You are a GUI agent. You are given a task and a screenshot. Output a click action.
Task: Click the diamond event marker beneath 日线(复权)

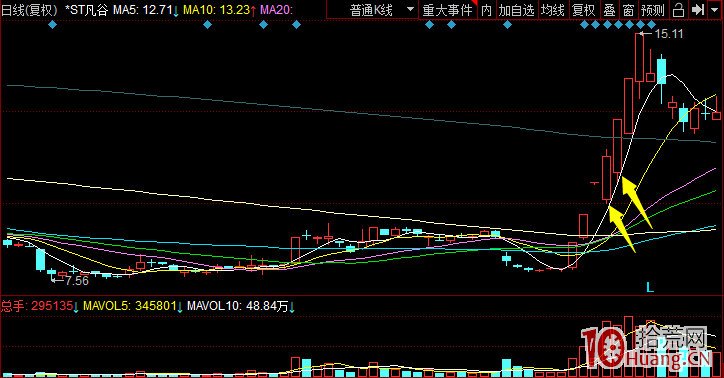pyautogui.click(x=53, y=25)
